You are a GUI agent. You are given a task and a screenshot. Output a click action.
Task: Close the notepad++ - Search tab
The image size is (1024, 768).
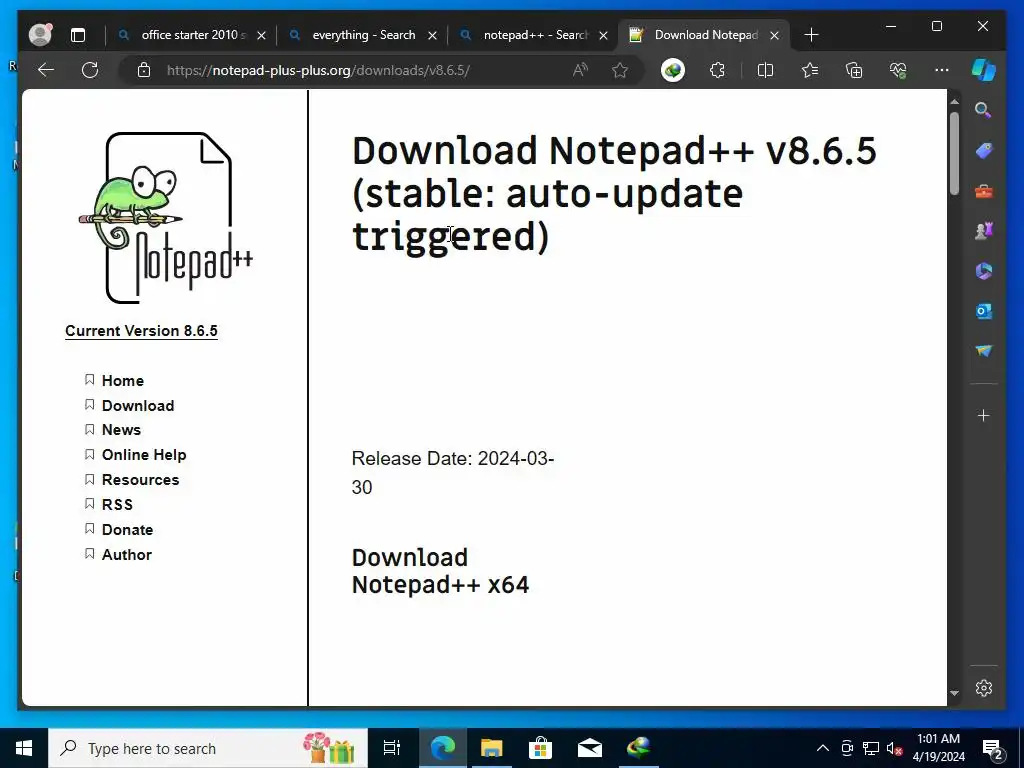click(x=603, y=35)
